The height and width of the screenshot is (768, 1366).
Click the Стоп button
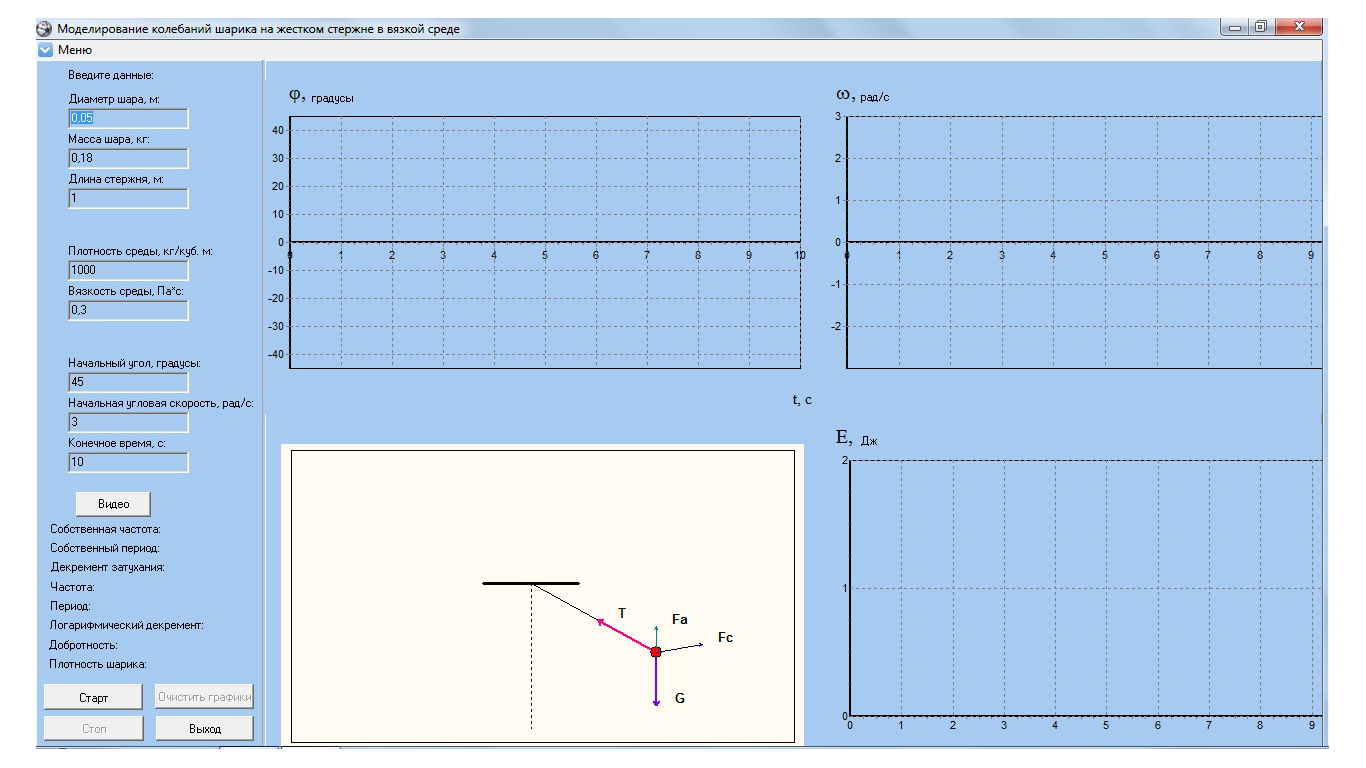coord(93,729)
